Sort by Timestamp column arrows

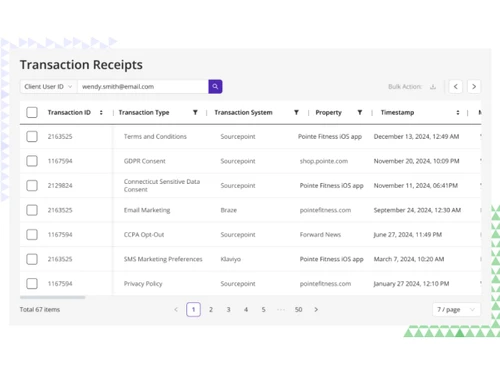[458, 113]
